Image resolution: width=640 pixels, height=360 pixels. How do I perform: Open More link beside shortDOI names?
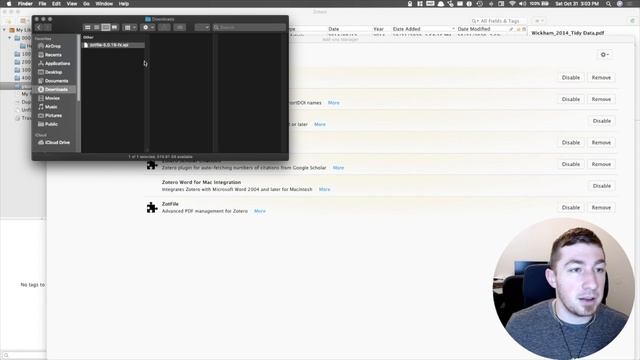pyautogui.click(x=333, y=103)
